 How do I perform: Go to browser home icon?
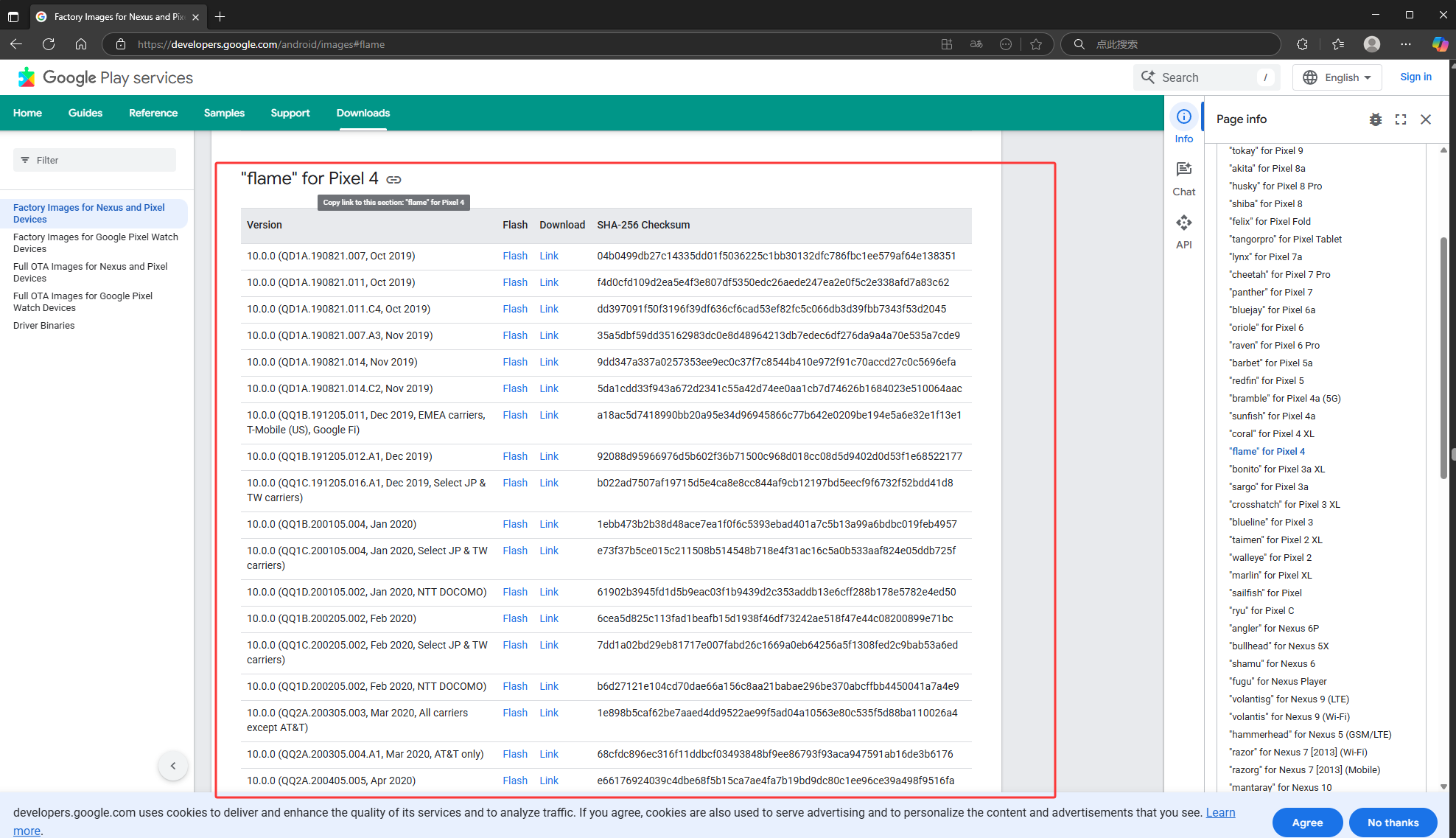tap(81, 44)
